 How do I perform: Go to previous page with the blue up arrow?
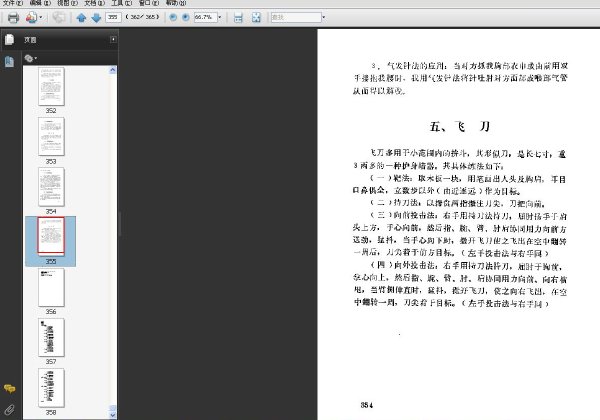[81, 18]
